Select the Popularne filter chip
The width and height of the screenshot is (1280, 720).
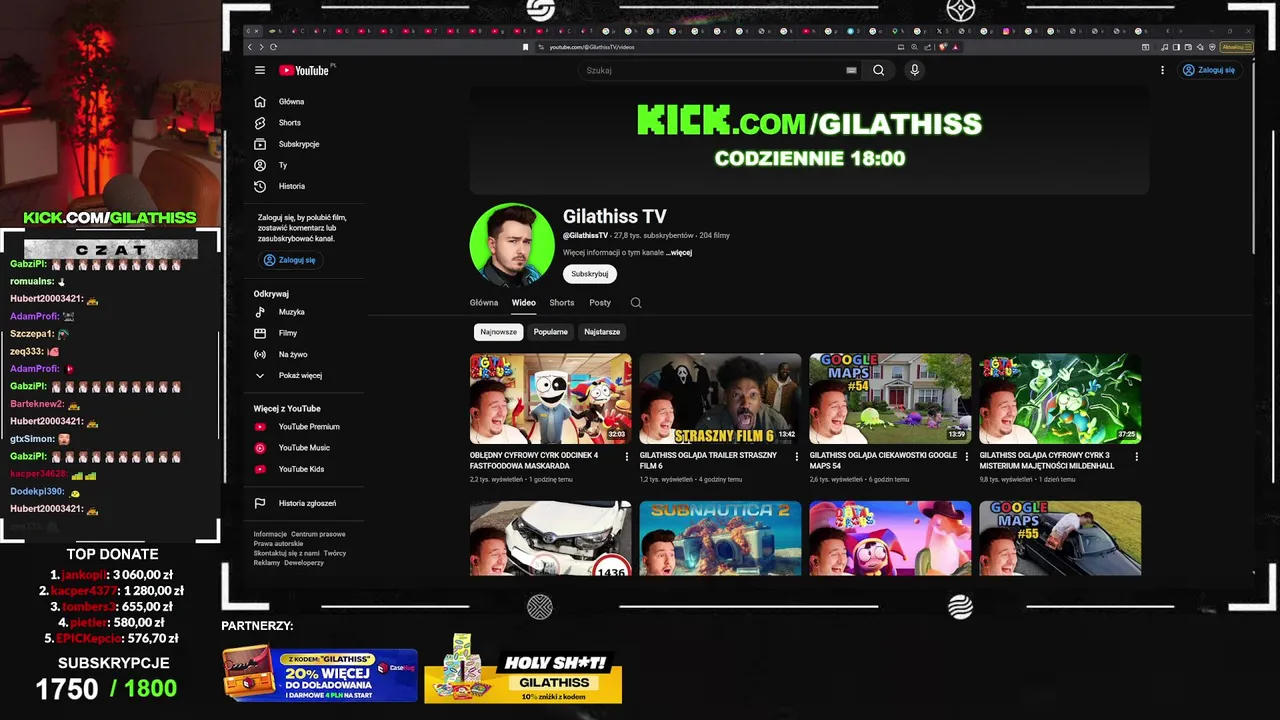pyautogui.click(x=551, y=332)
